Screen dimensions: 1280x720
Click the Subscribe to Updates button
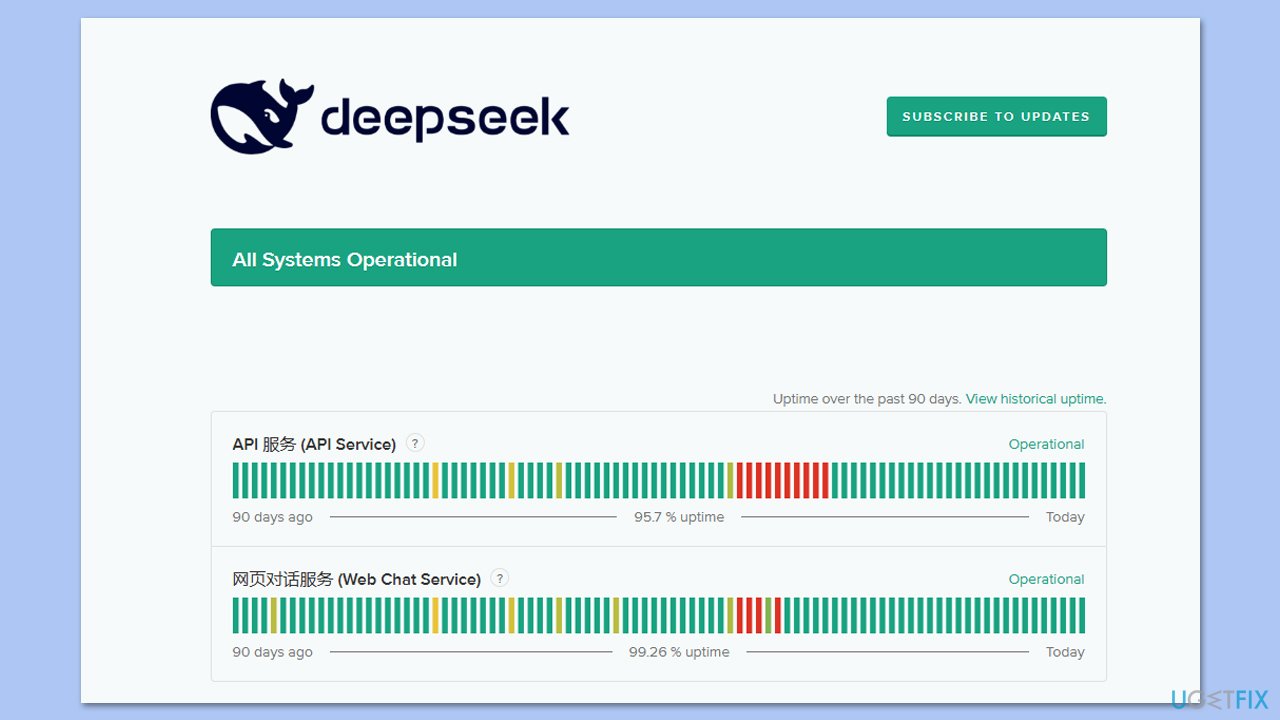pyautogui.click(x=996, y=116)
